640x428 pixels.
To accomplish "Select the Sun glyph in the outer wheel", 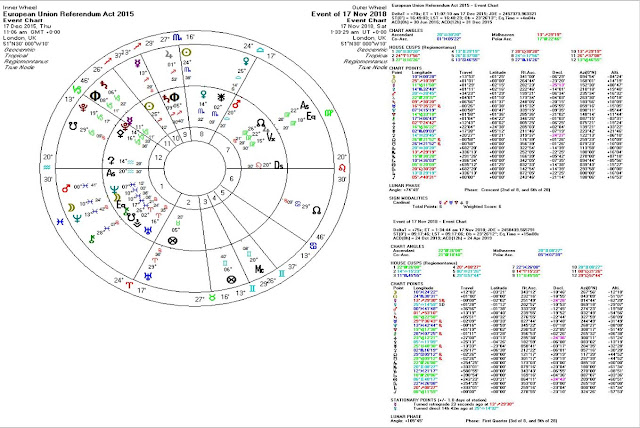I will (x=186, y=52).
